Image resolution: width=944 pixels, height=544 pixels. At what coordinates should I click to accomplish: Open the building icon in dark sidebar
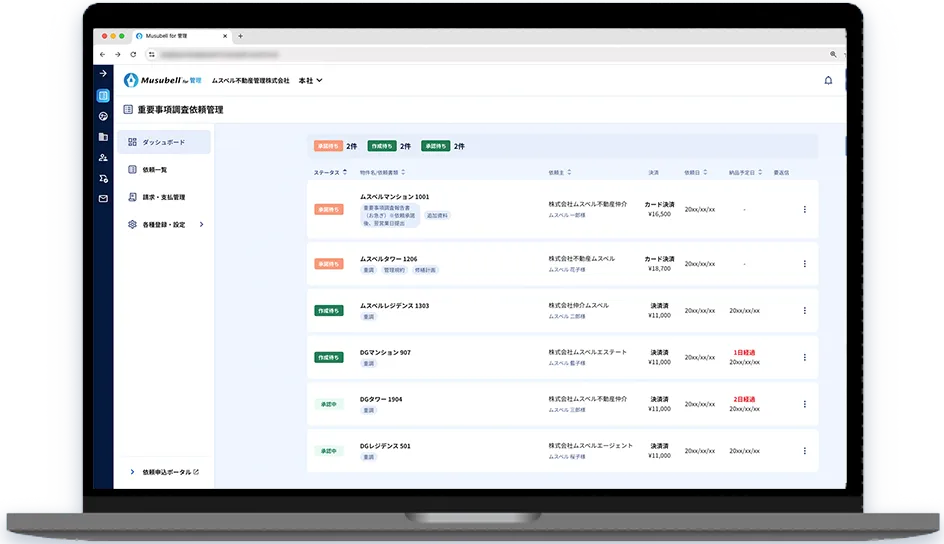point(103,137)
